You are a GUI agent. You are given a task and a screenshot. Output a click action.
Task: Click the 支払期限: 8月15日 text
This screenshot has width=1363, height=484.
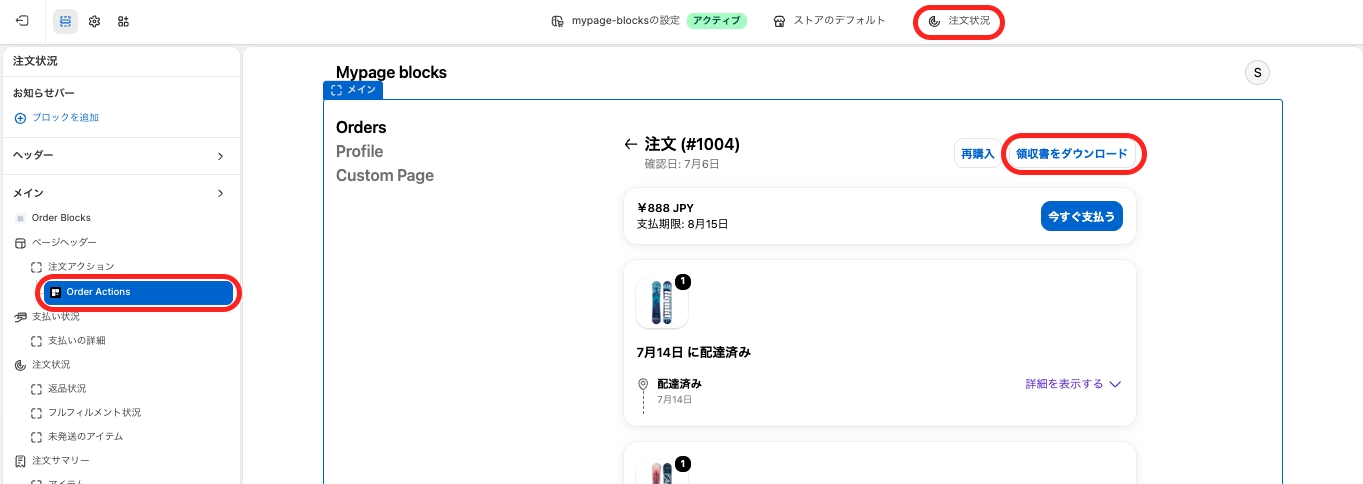coord(683,224)
